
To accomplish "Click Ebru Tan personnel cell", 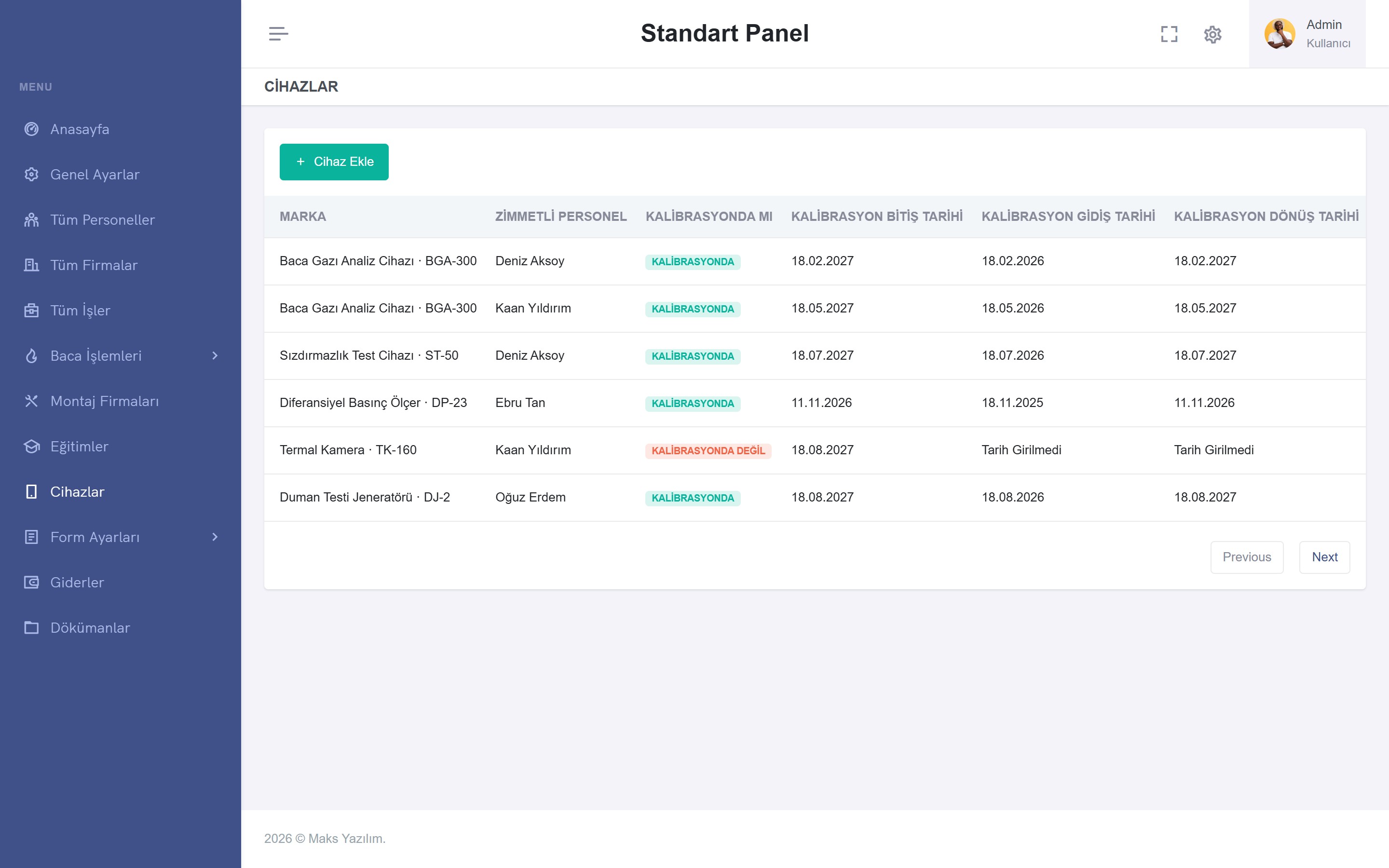I will click(520, 403).
